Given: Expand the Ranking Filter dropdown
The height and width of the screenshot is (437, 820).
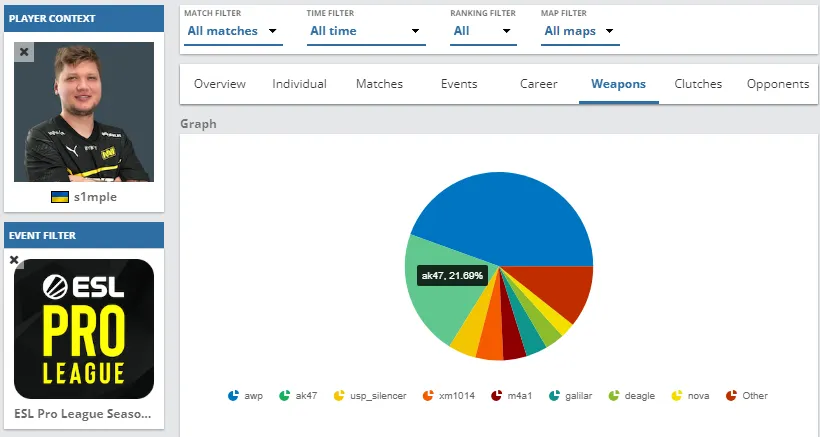Looking at the screenshot, I should point(483,31).
